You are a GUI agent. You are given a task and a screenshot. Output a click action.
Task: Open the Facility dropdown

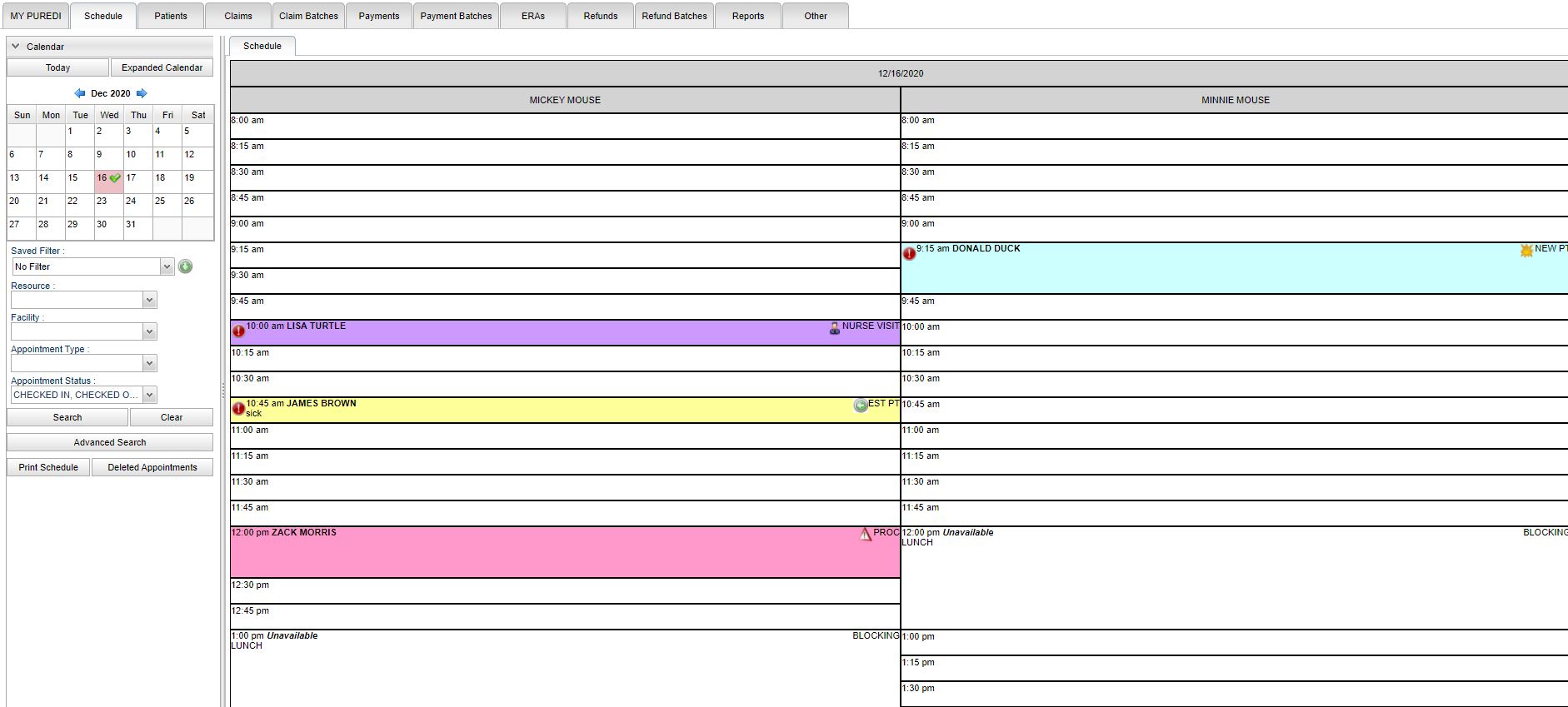(149, 331)
